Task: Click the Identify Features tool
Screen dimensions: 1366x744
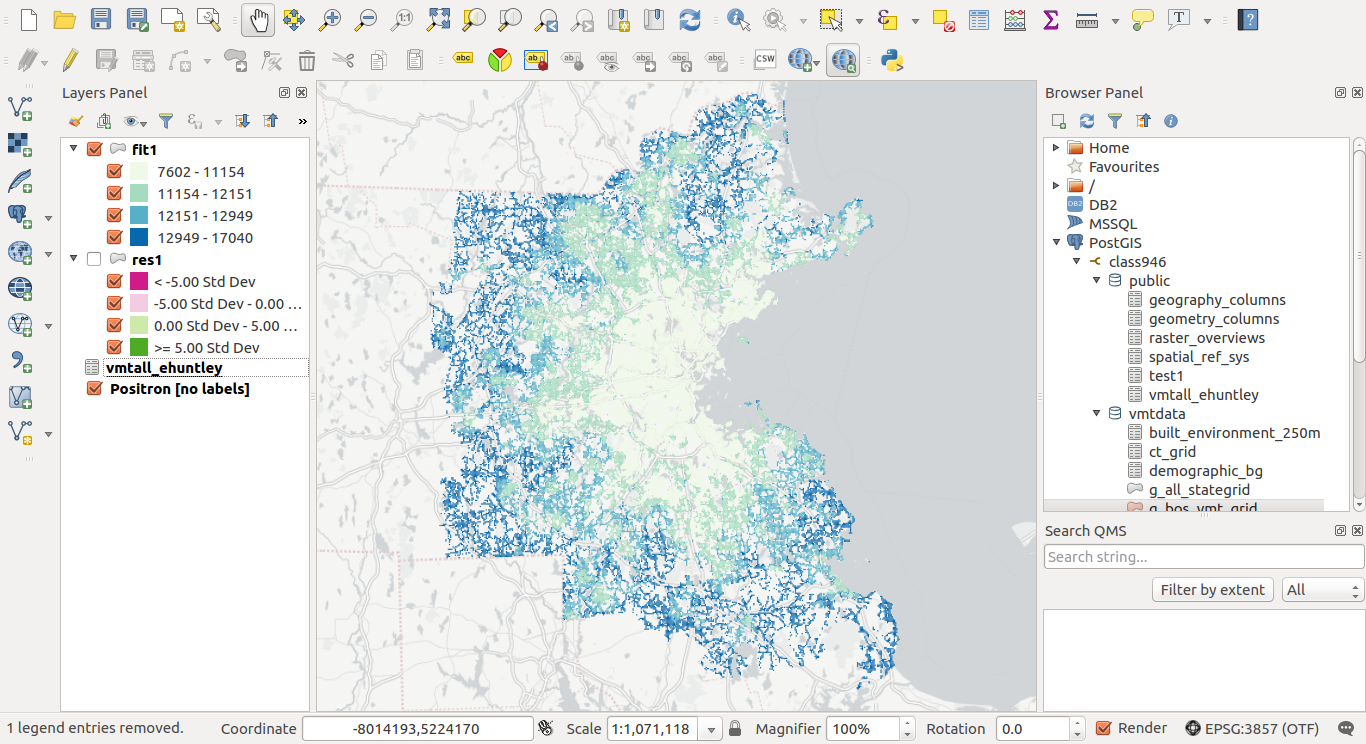Action: tap(738, 19)
